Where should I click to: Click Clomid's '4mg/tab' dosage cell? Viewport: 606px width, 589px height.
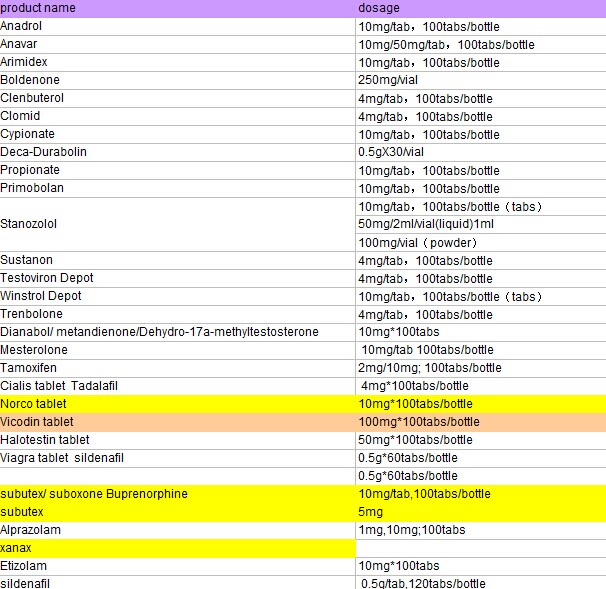[481, 116]
